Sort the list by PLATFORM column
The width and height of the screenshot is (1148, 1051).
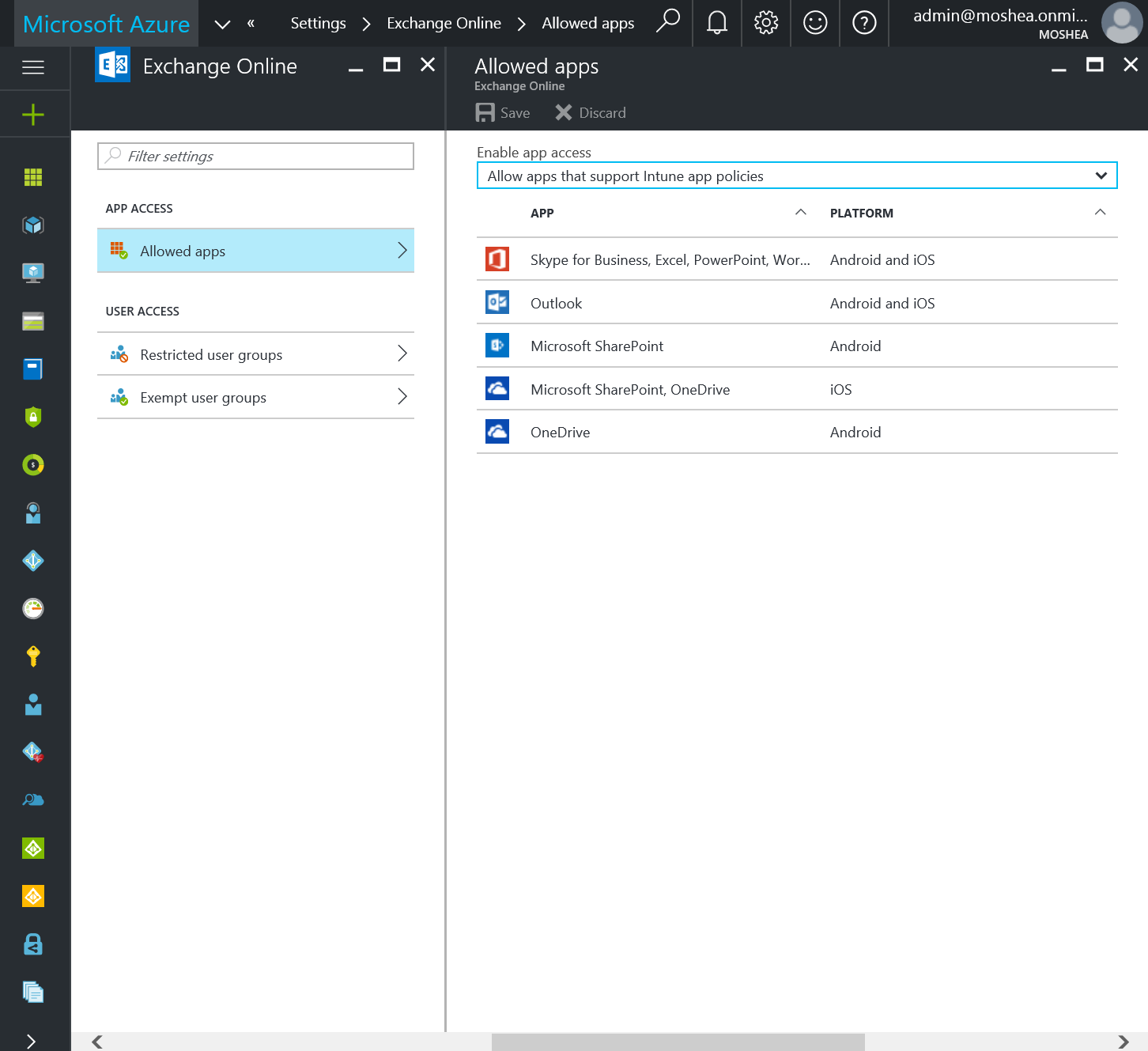click(x=861, y=214)
